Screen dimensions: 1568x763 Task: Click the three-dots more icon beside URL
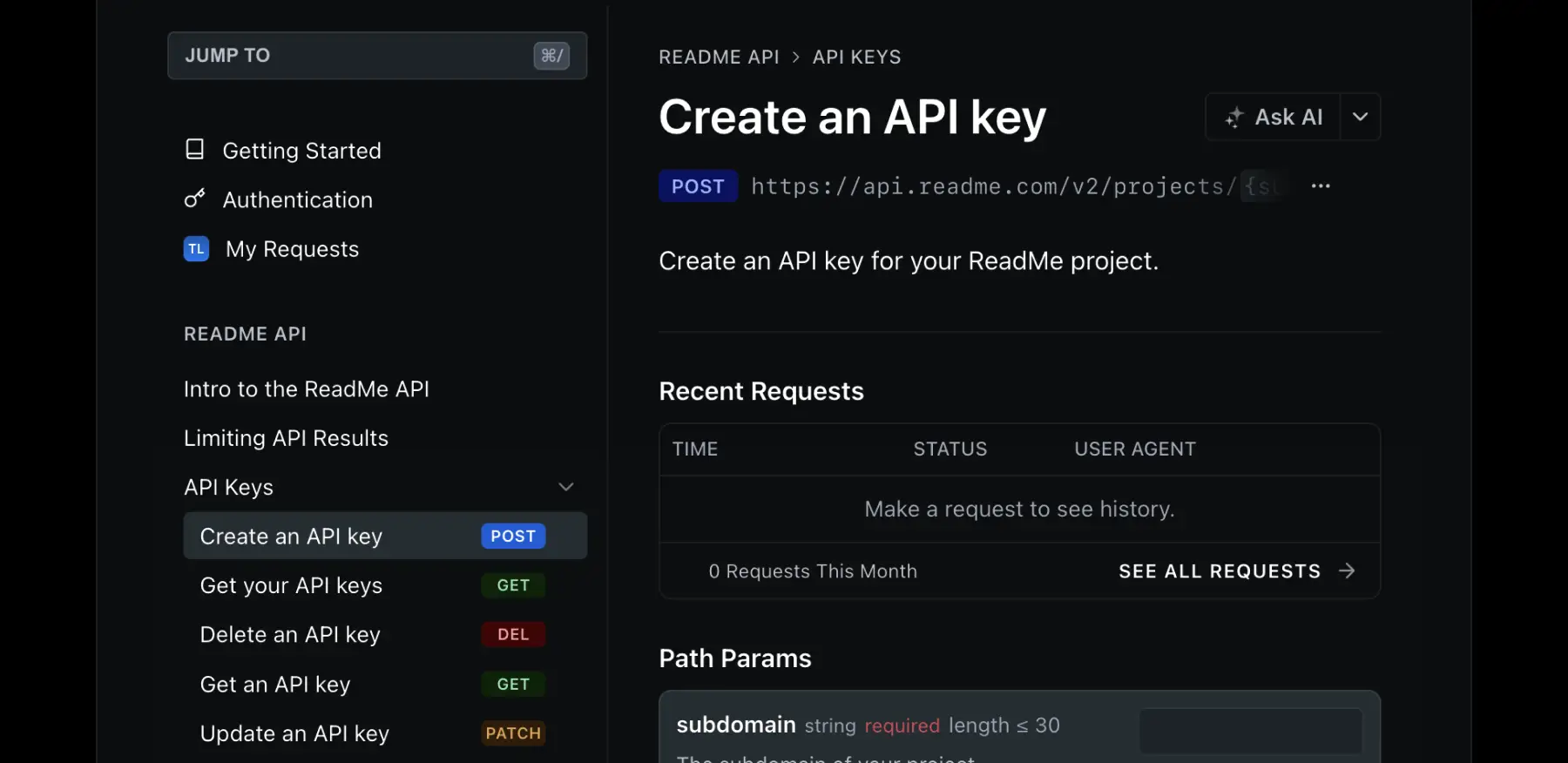pos(1321,186)
